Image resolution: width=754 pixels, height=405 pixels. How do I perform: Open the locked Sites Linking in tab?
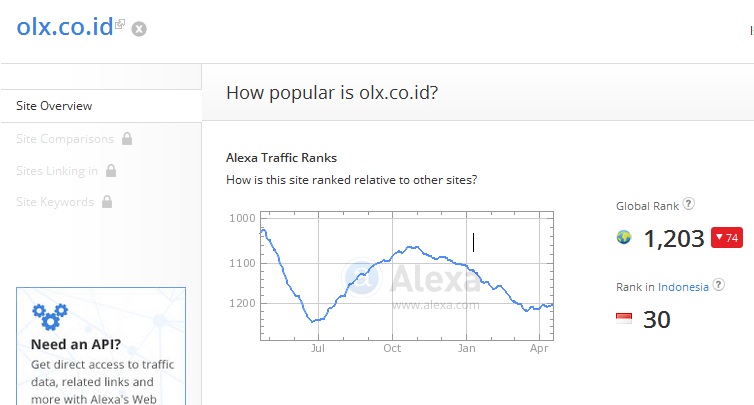coord(57,171)
